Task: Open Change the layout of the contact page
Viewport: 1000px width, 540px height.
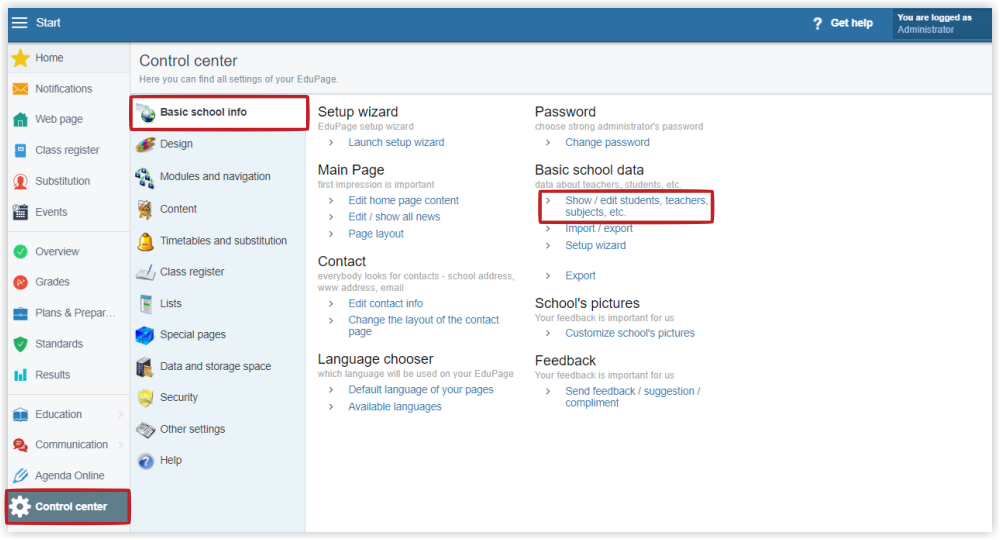Action: pyautogui.click(x=423, y=326)
